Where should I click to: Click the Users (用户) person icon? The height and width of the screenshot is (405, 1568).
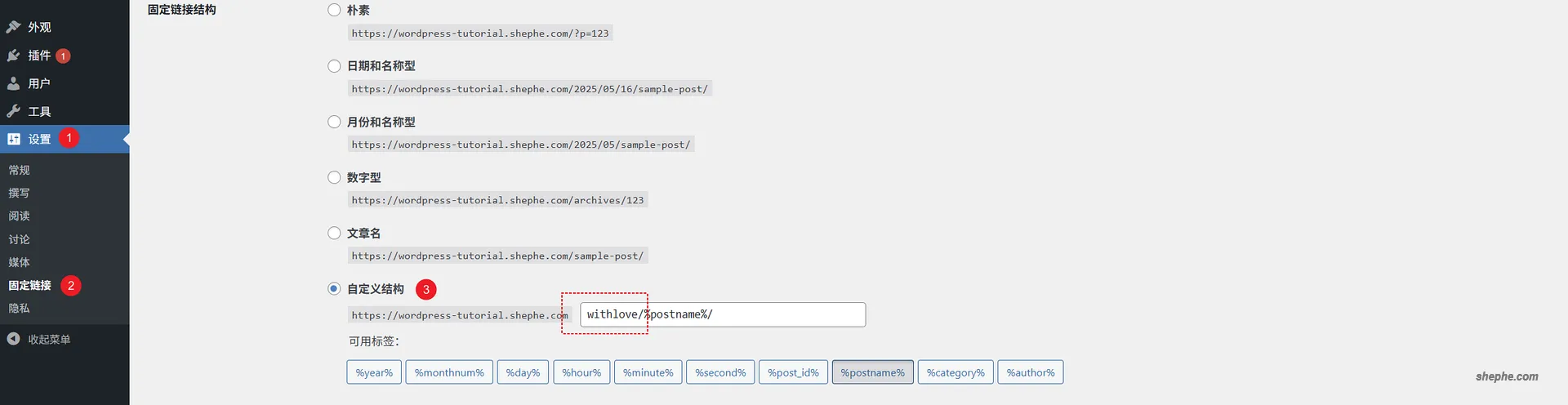(13, 83)
